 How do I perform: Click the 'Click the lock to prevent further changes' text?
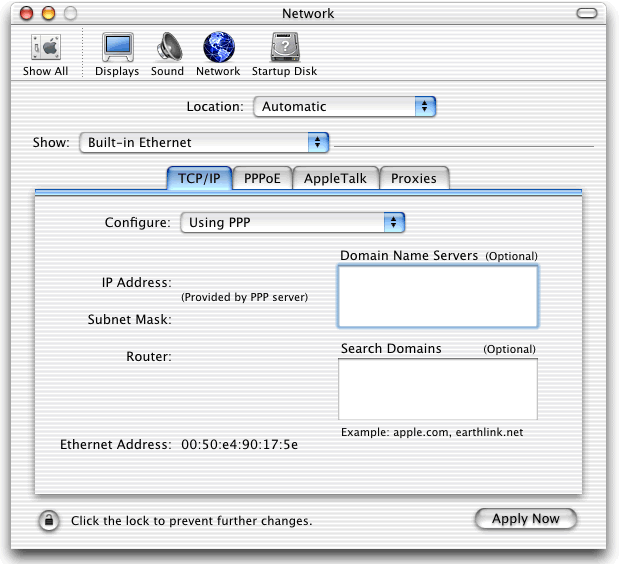point(191,521)
